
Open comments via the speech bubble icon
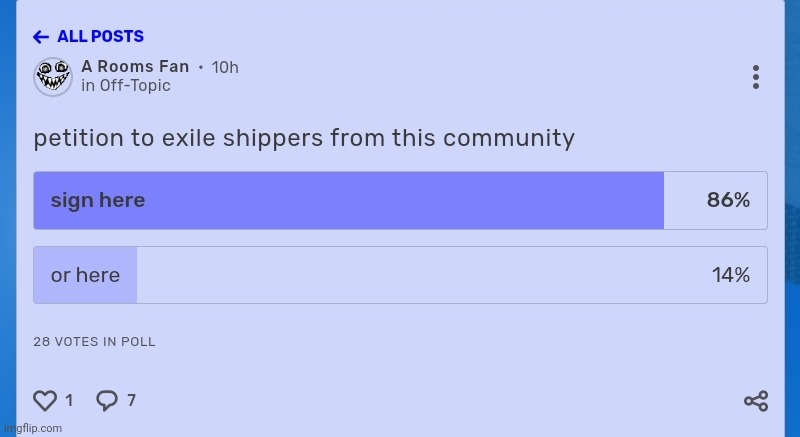click(107, 401)
